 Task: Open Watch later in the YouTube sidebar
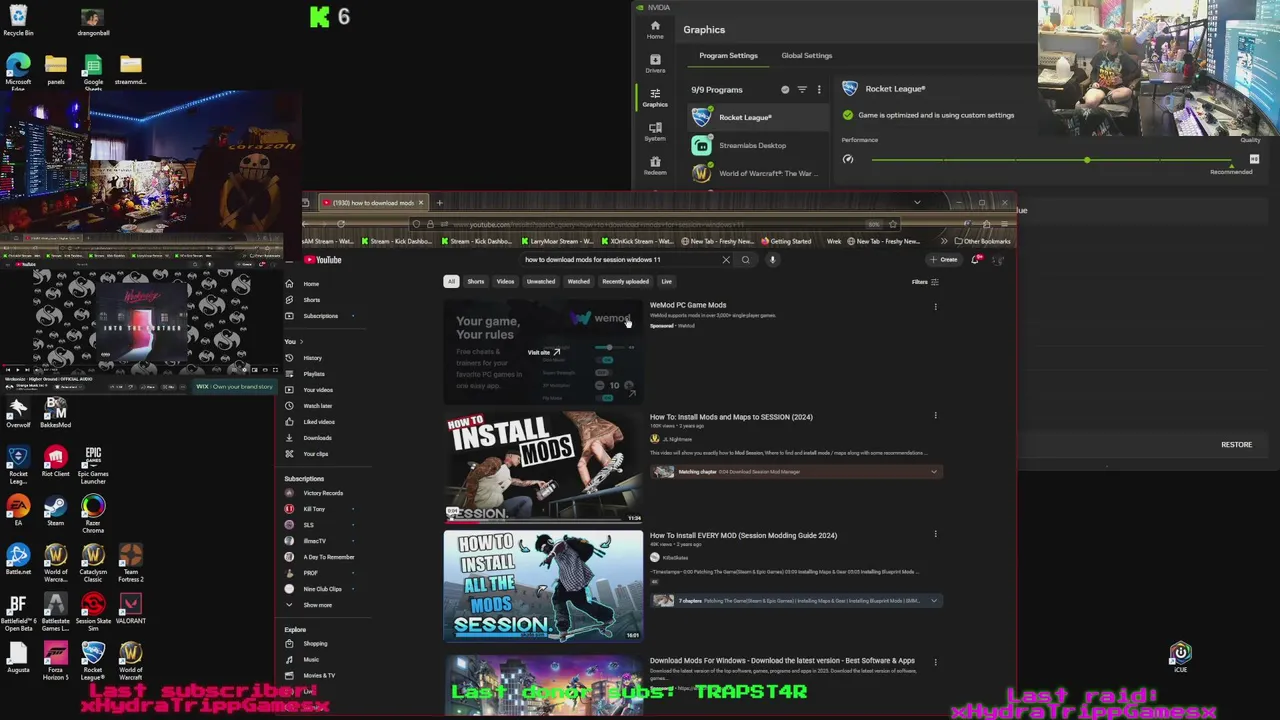coord(317,406)
